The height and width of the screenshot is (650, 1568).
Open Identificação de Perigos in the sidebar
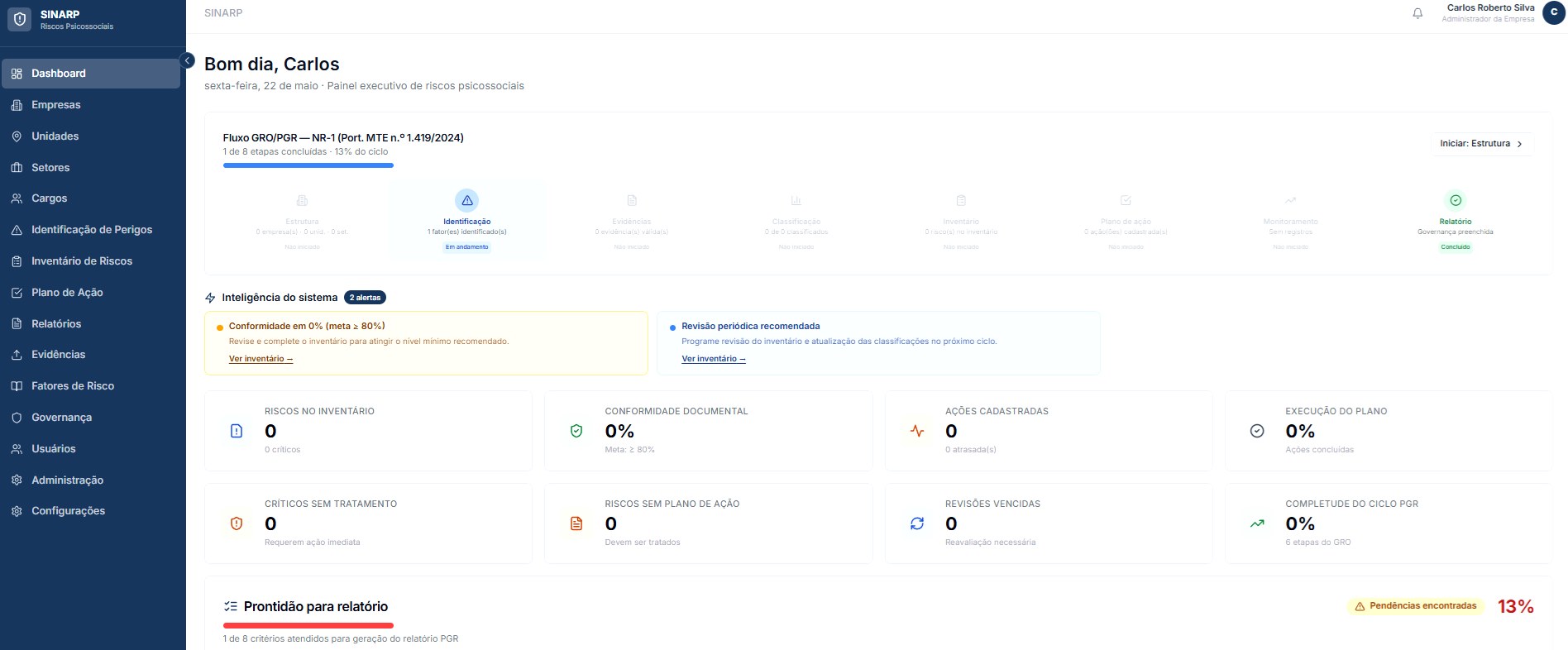pos(91,230)
